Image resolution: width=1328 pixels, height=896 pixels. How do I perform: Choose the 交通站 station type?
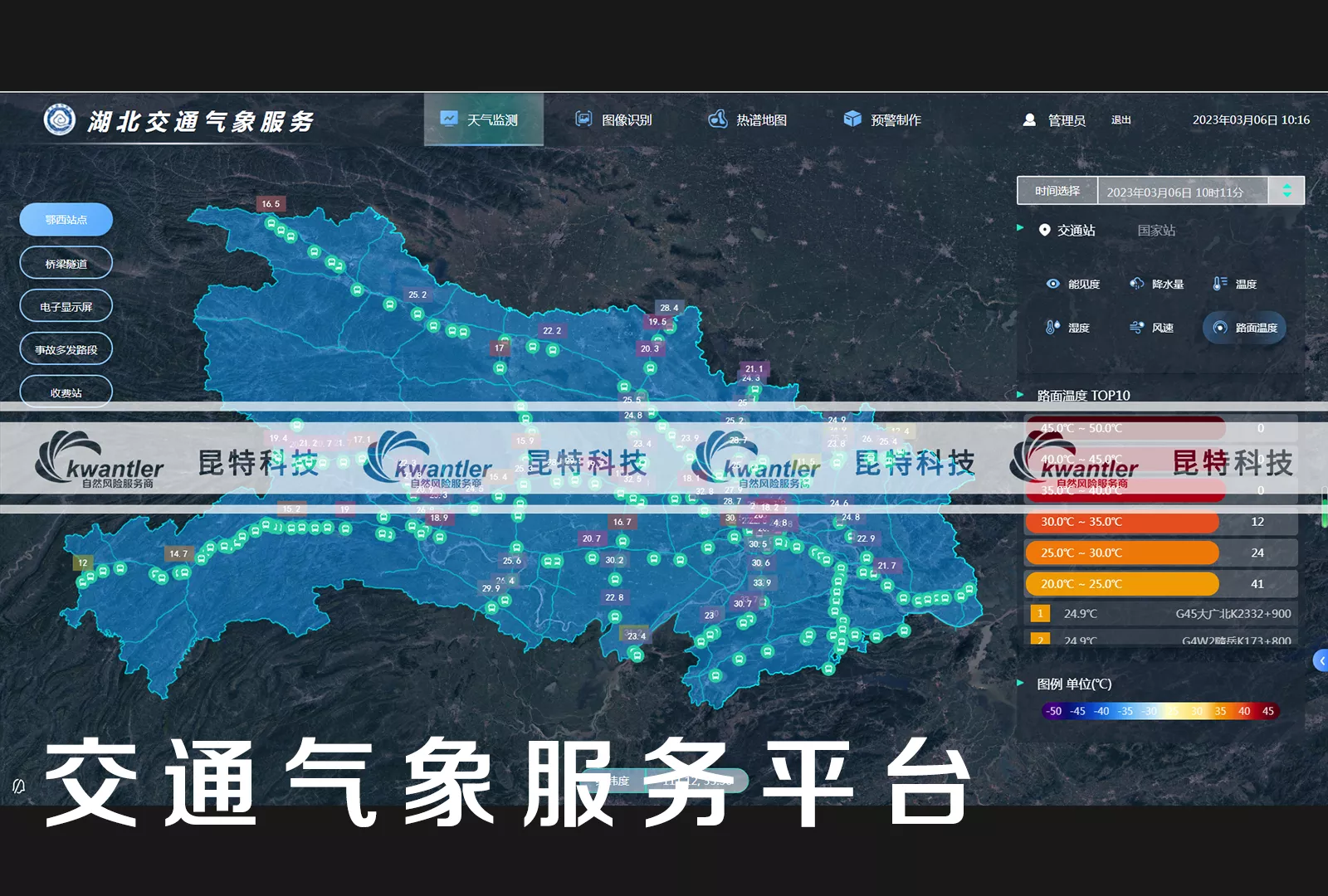point(1067,230)
